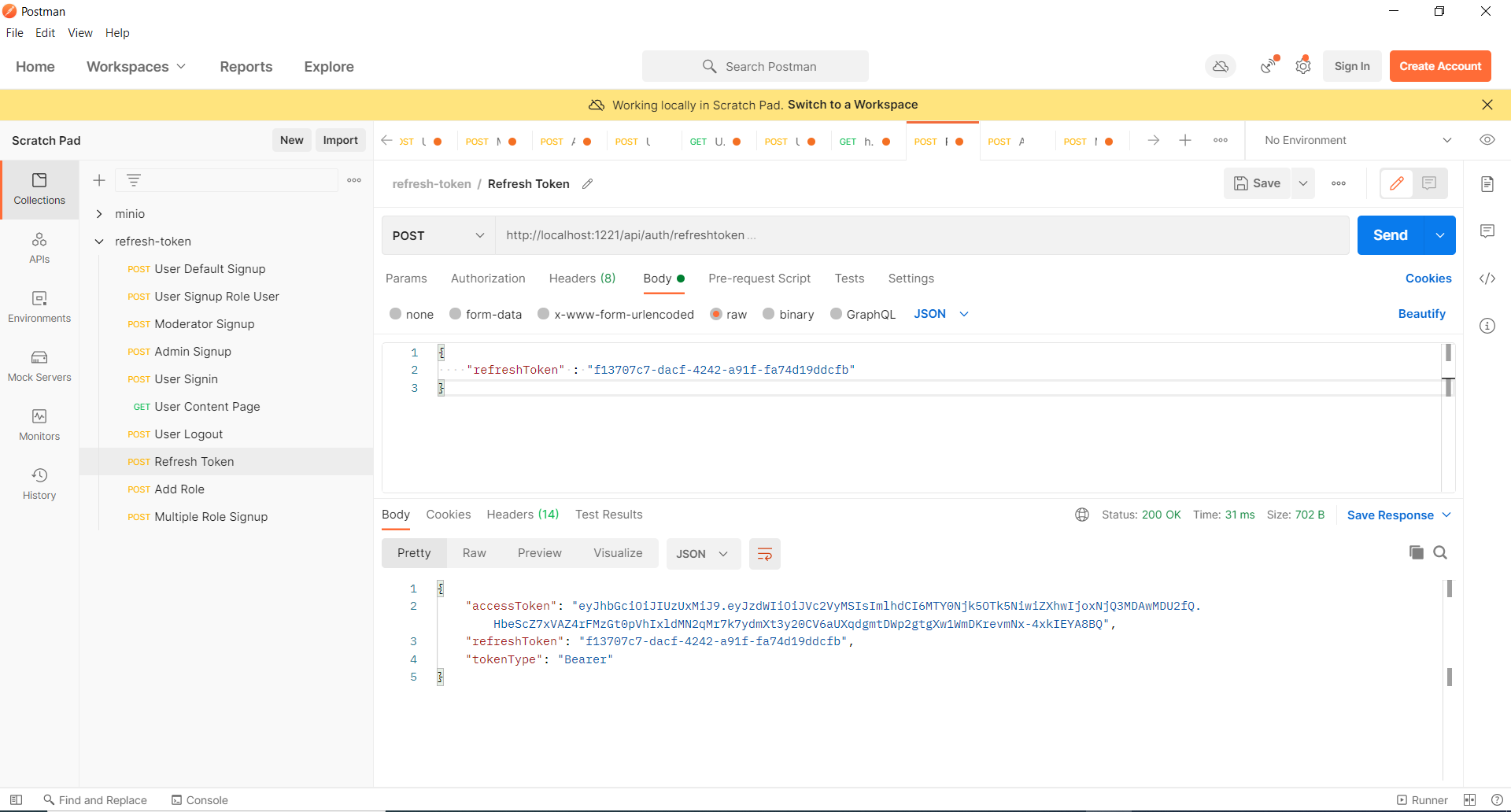The image size is (1511, 812).
Task: Open the History sidebar panel
Action: point(39,484)
